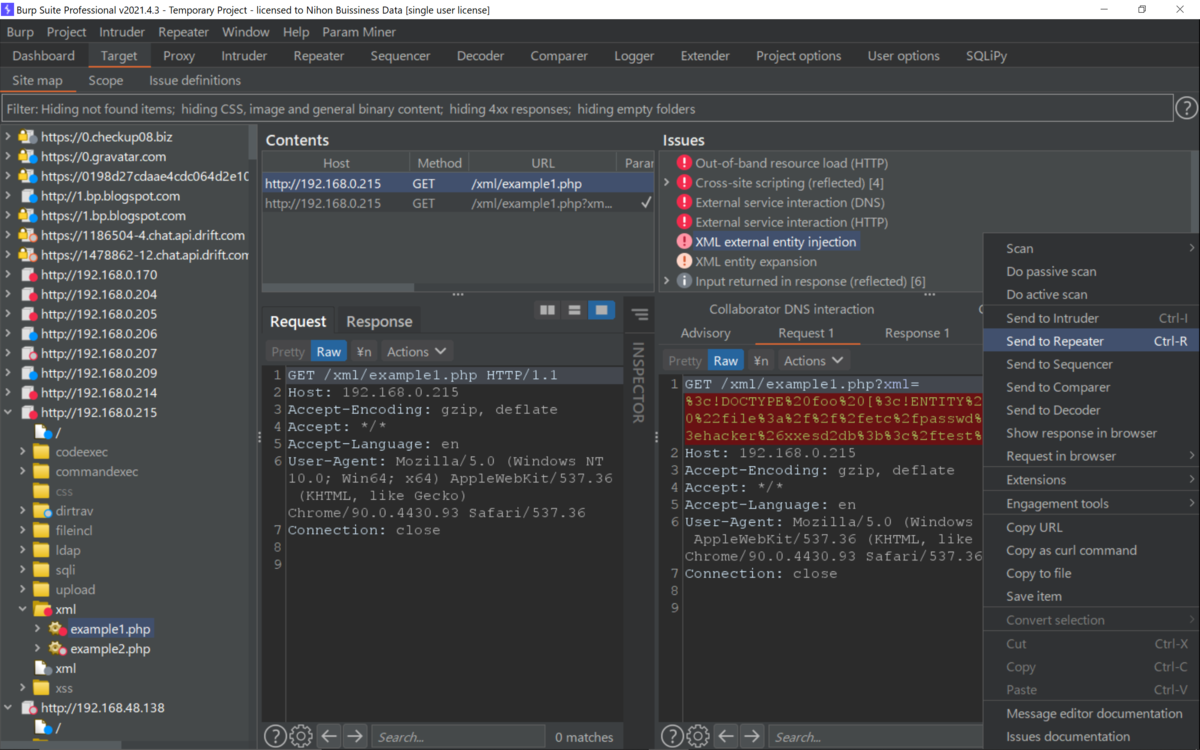
Task: Switch to Response tab in left pane
Action: click(379, 321)
